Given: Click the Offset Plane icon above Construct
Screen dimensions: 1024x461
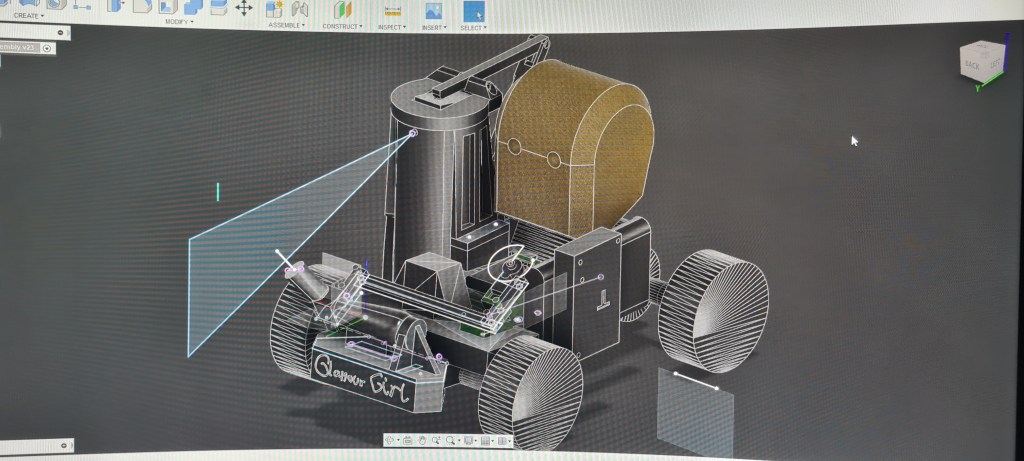Looking at the screenshot, I should click(x=343, y=9).
